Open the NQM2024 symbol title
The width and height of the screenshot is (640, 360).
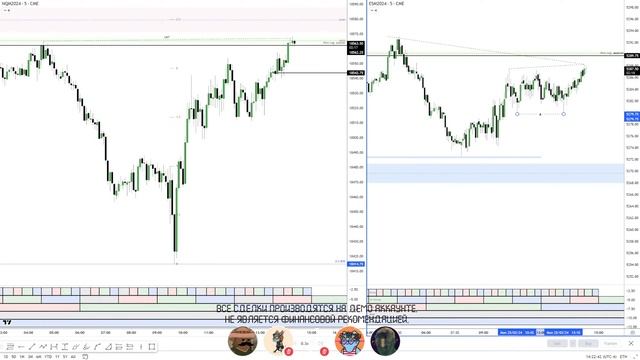point(20,4)
